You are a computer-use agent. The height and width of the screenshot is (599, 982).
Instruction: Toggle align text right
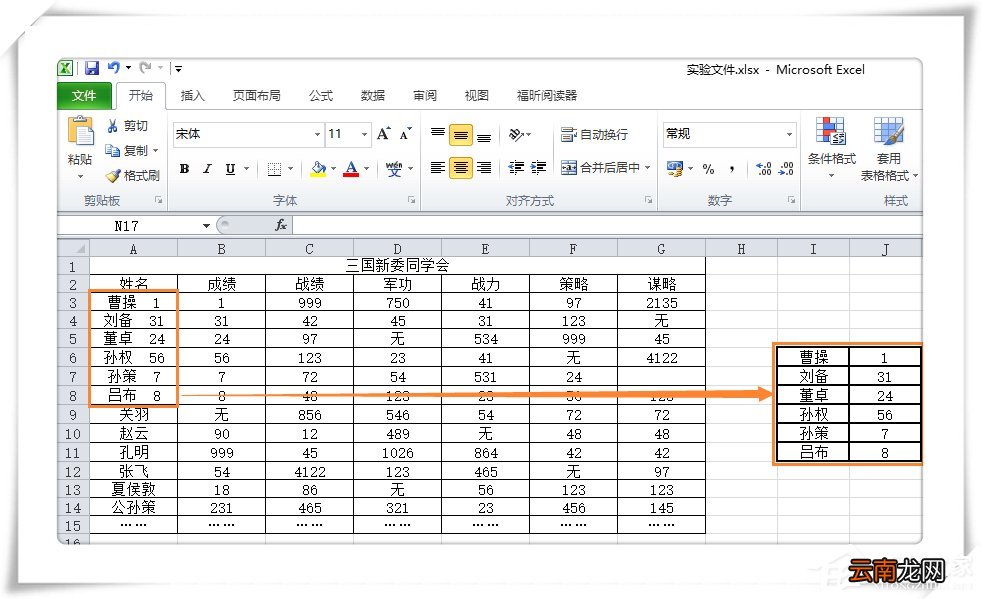[483, 167]
